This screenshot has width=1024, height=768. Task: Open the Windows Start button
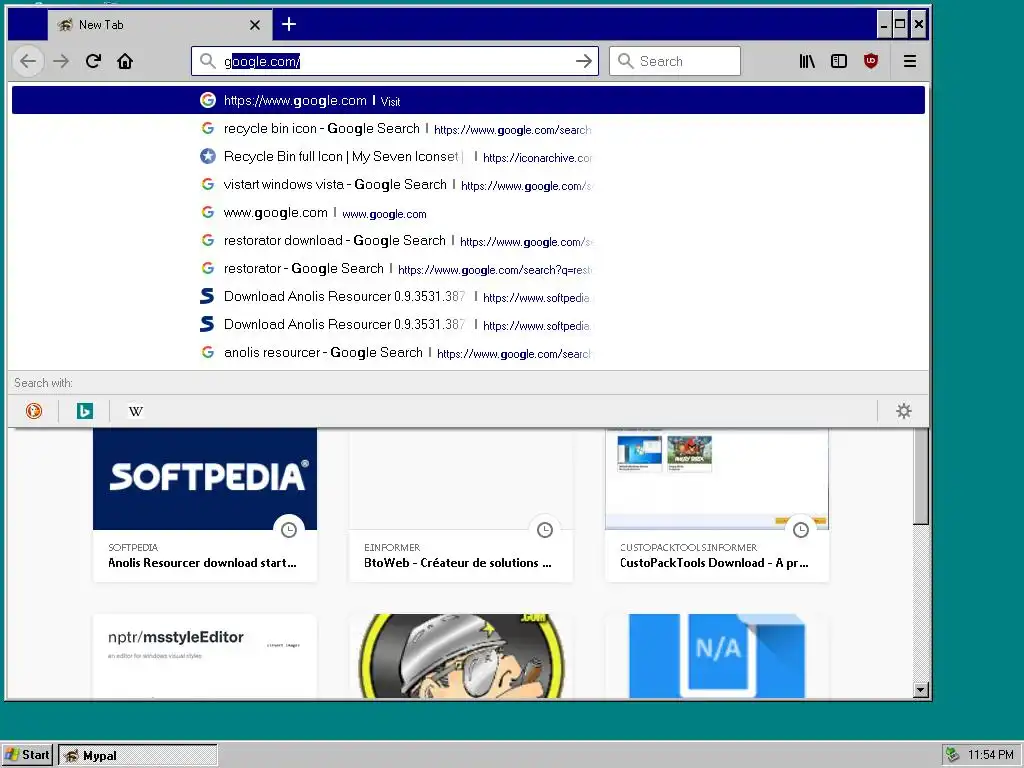(27, 755)
